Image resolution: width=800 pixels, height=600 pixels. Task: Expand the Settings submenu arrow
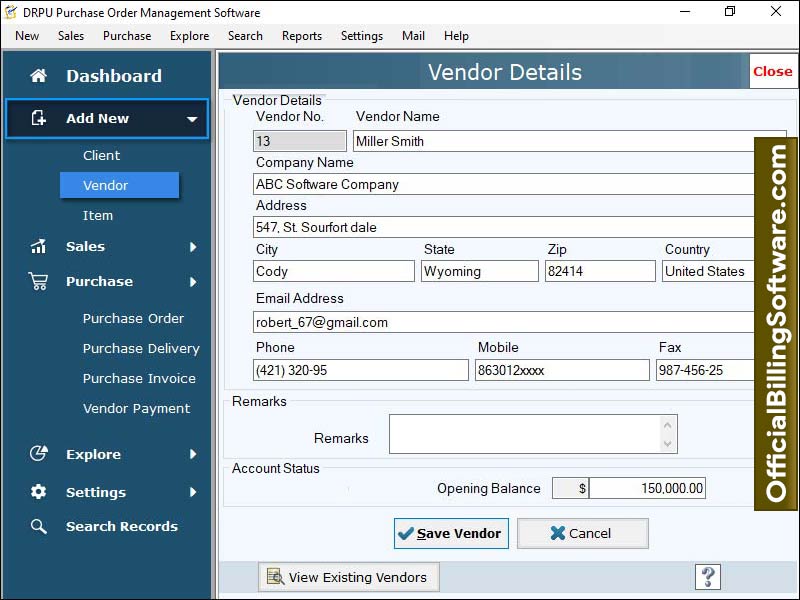click(x=193, y=492)
